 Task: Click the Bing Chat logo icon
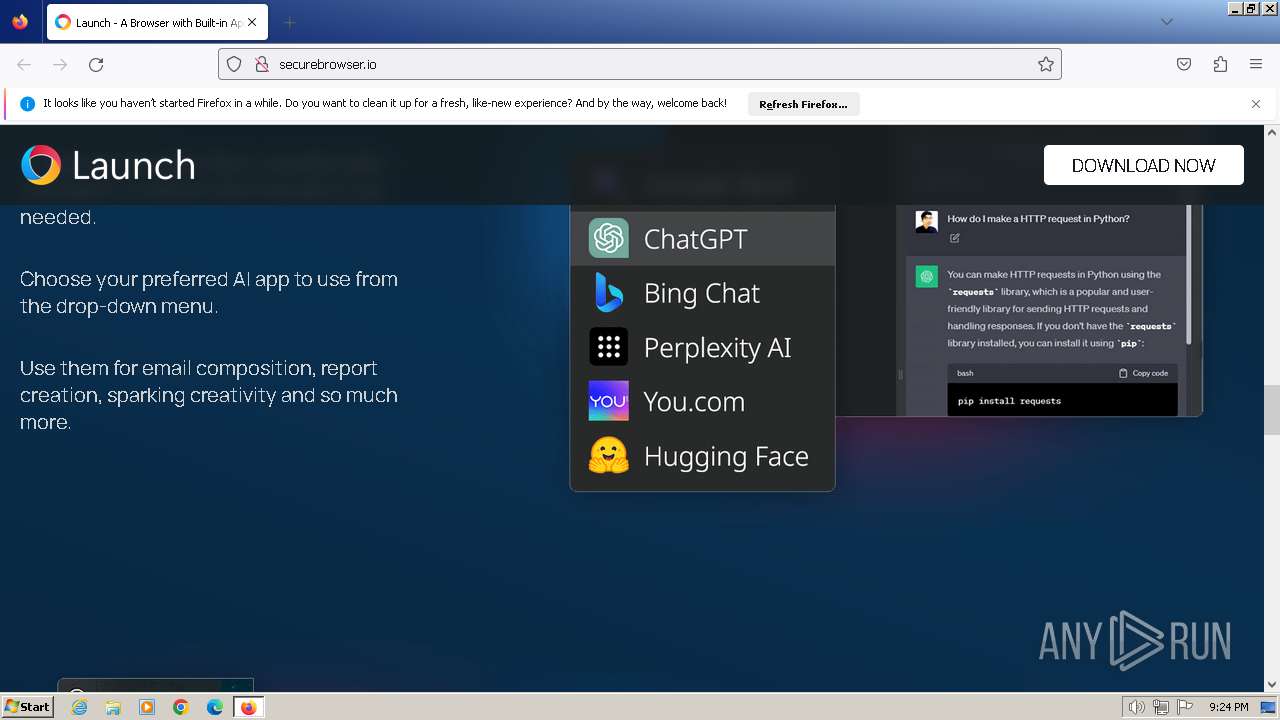[609, 292]
